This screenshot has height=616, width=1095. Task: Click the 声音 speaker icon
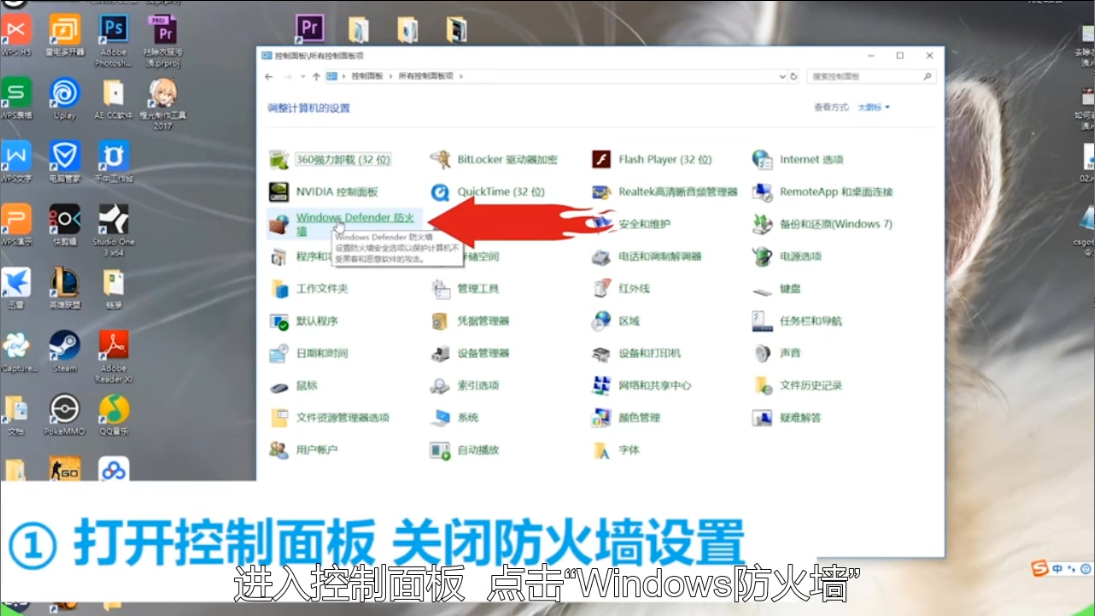click(x=763, y=354)
